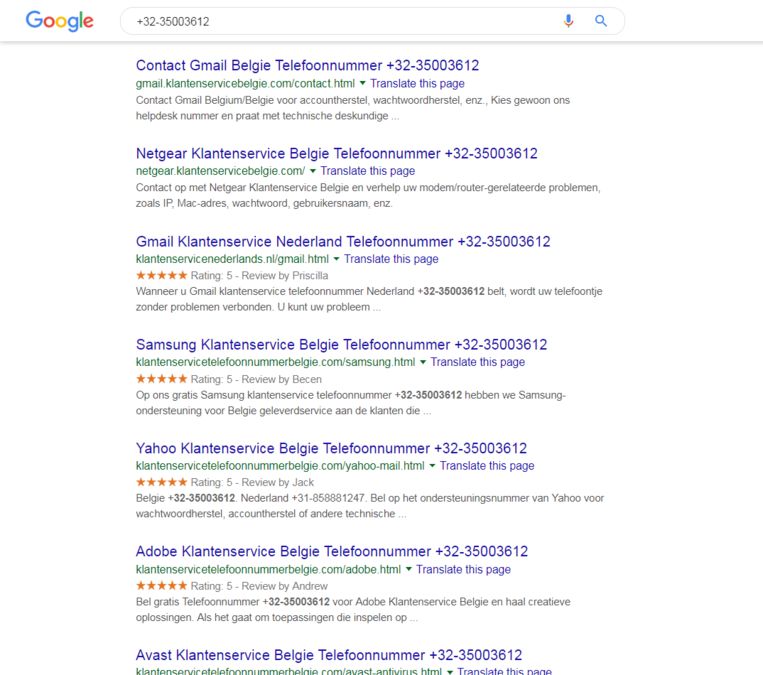The width and height of the screenshot is (763, 675).
Task: Expand dropdown arrow beside gmail.klantenservicebelgie.com URL
Action: (x=363, y=84)
